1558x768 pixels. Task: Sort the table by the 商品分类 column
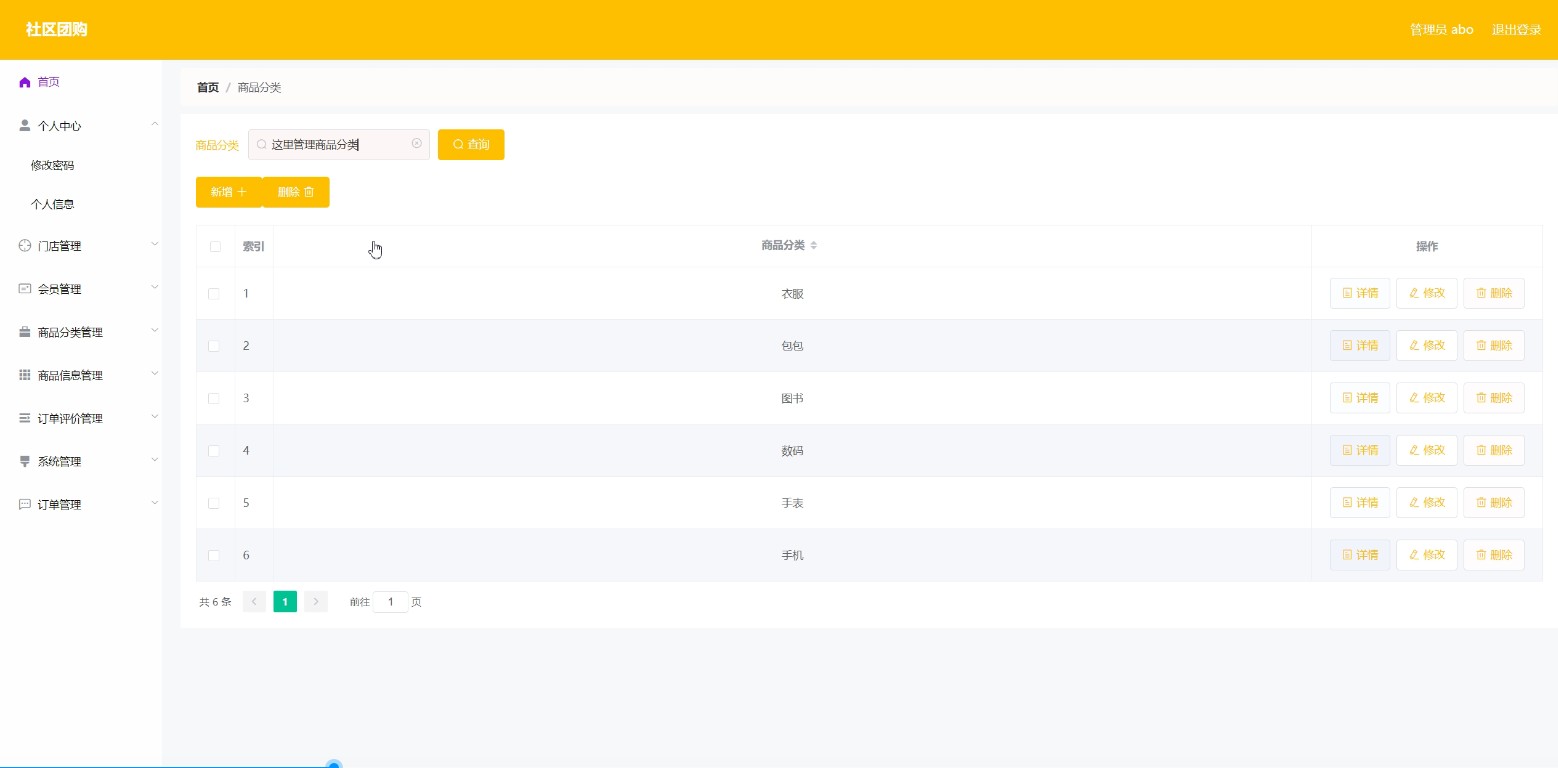(814, 246)
